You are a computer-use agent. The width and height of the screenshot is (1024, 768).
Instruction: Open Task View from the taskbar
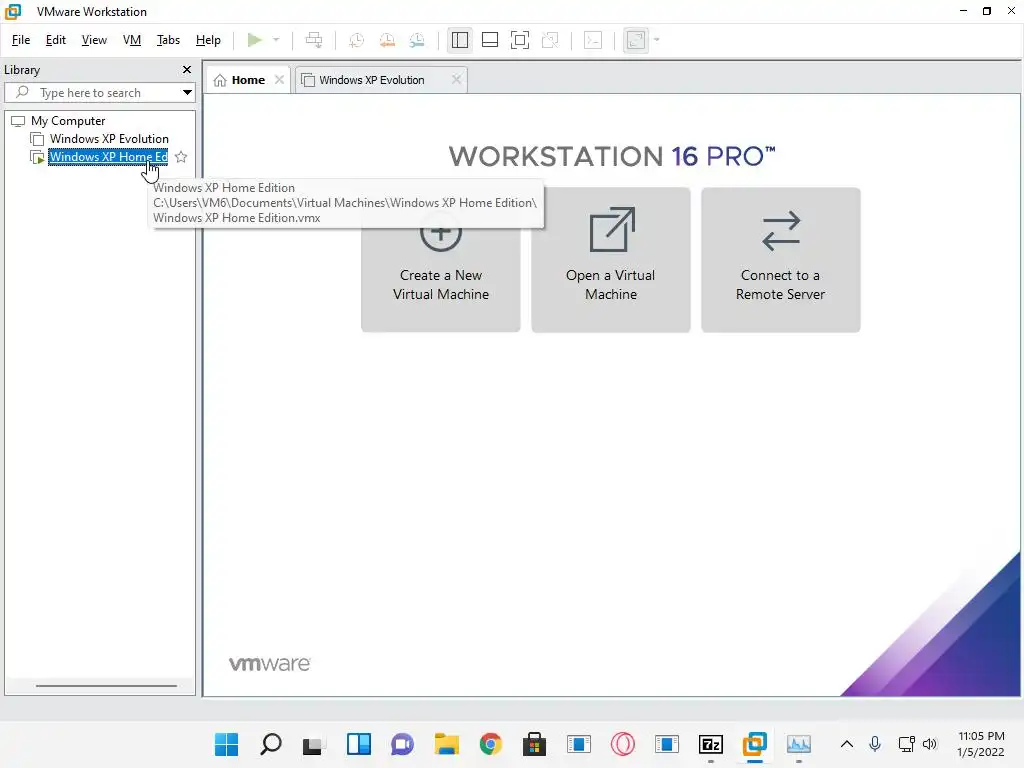tap(313, 744)
